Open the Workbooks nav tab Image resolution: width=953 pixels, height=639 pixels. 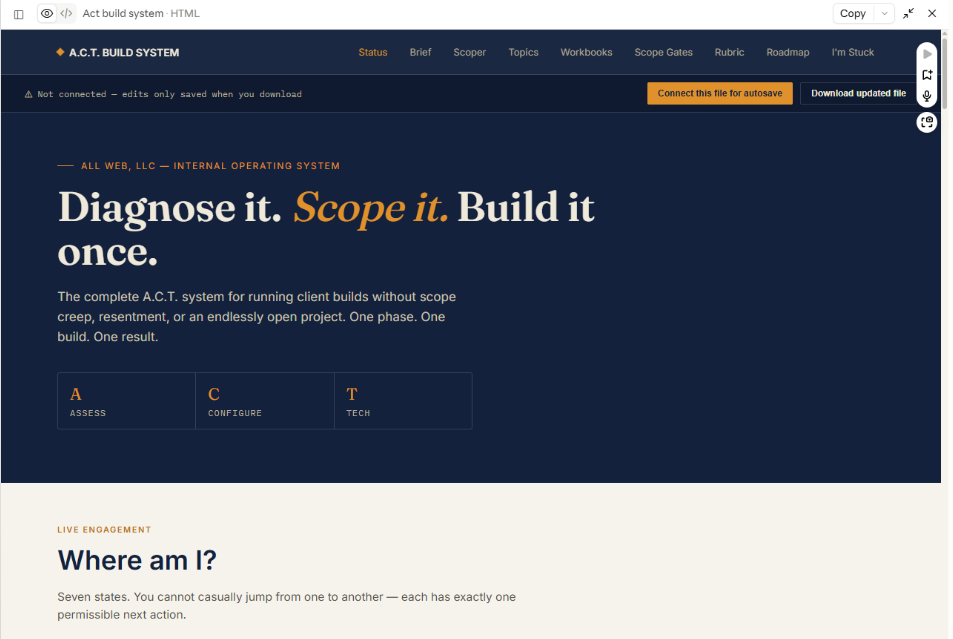[586, 52]
